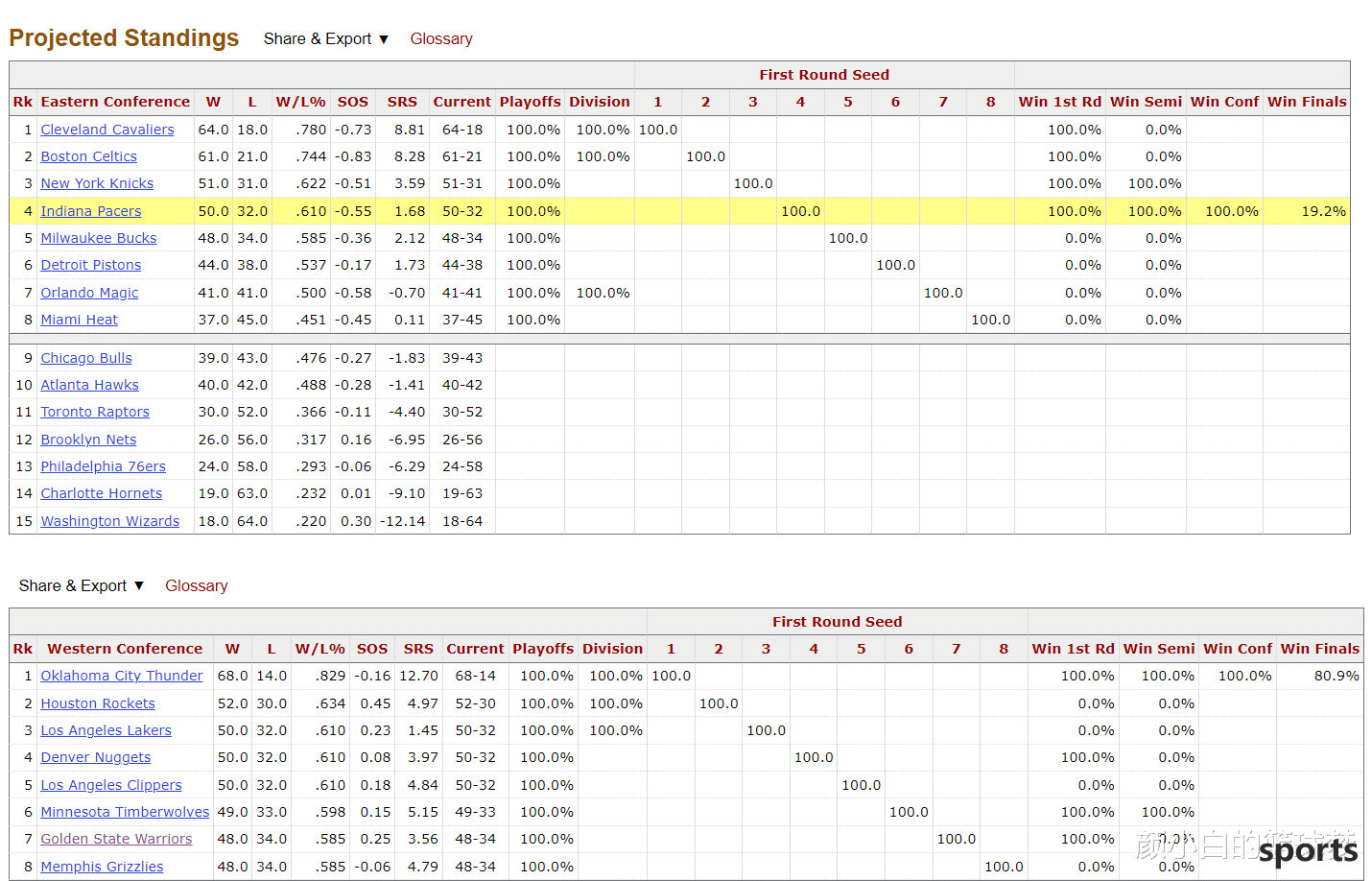Sort Western table by Division header
The image size is (1372, 881).
pyautogui.click(x=613, y=649)
